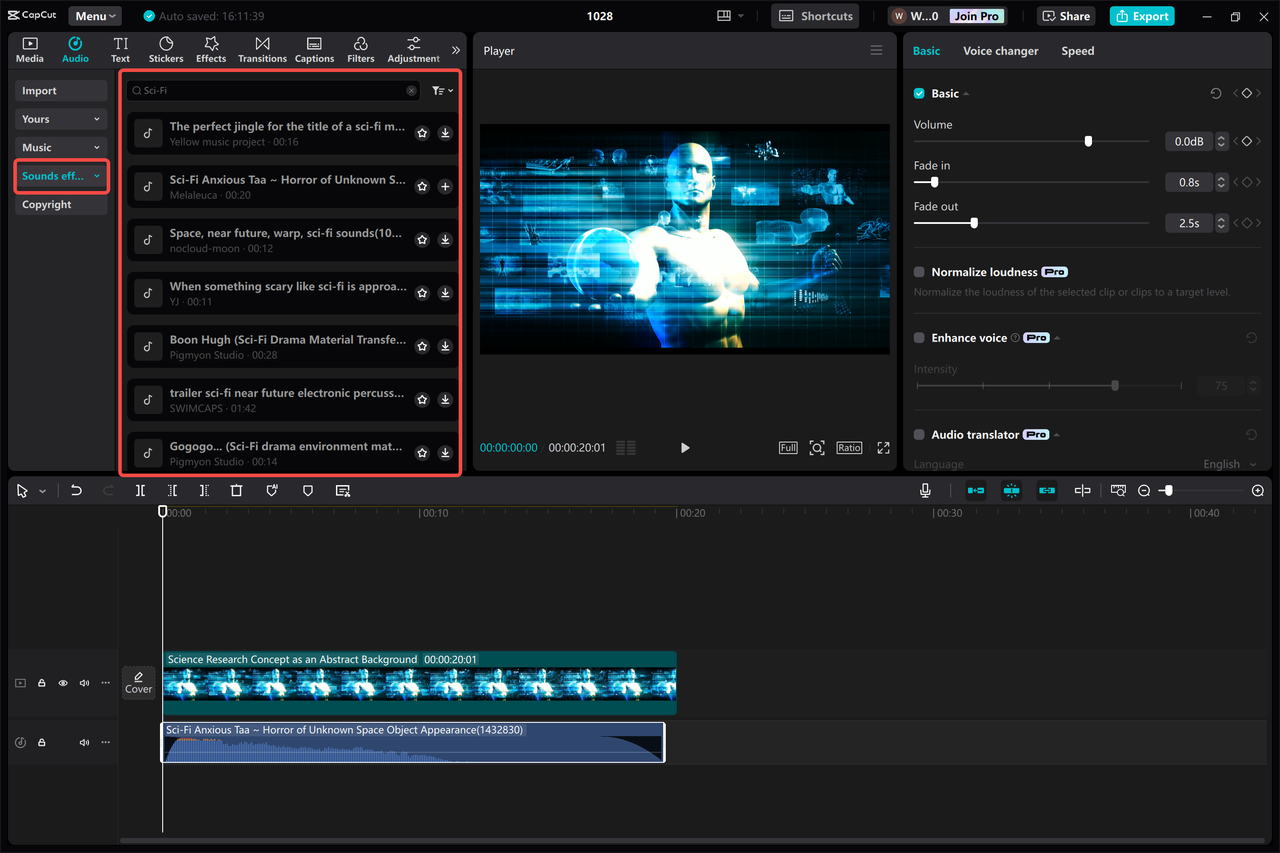This screenshot has width=1280, height=853.
Task: Start a voiceover recording with the microphone icon
Action: click(x=925, y=490)
